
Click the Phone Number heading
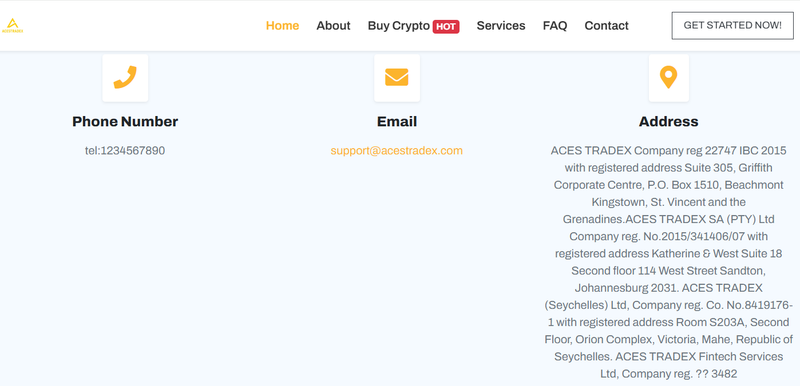point(125,121)
